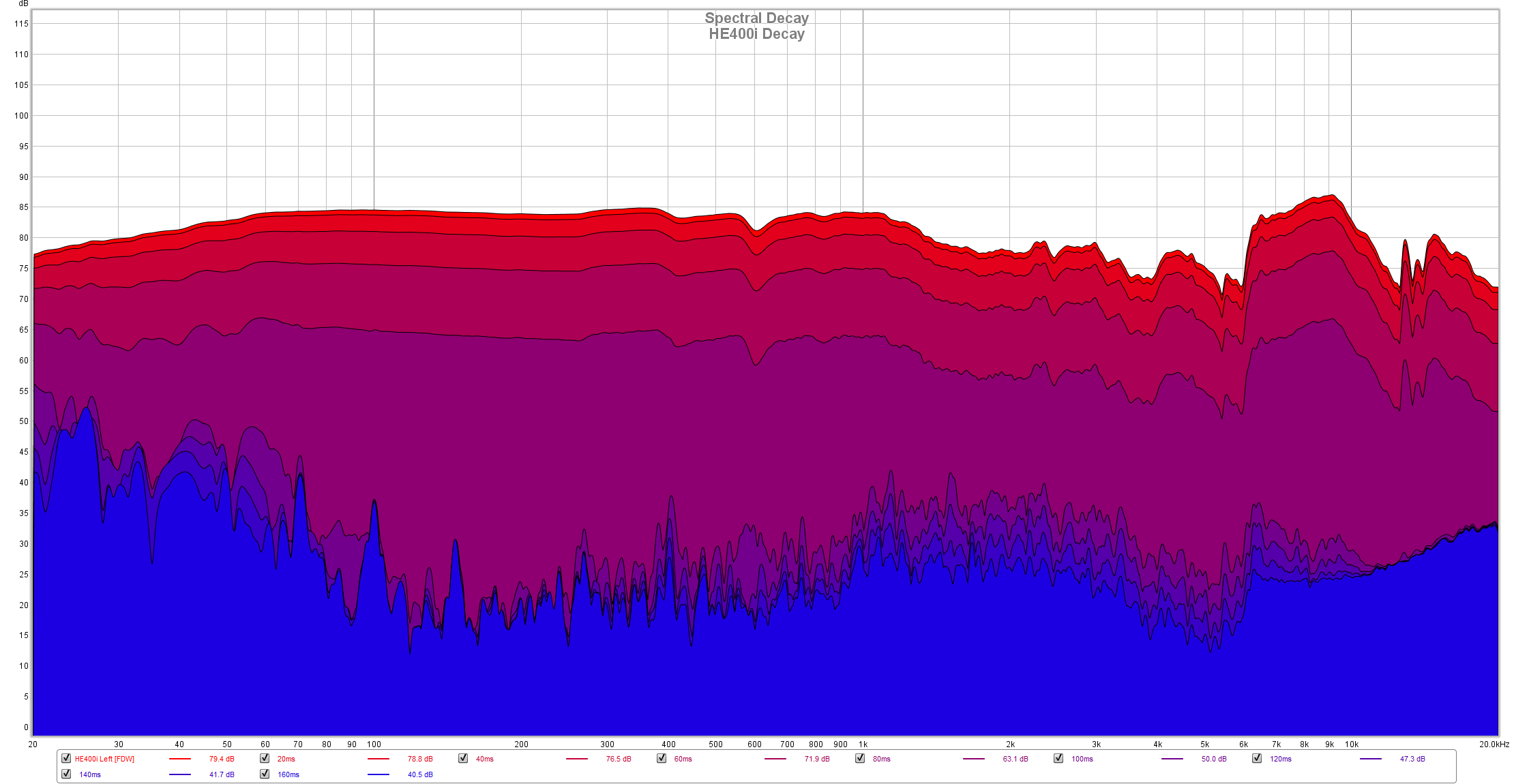The width and height of the screenshot is (1514, 784).
Task: Click the dB unit label on vertical axis
Action: [23, 3]
